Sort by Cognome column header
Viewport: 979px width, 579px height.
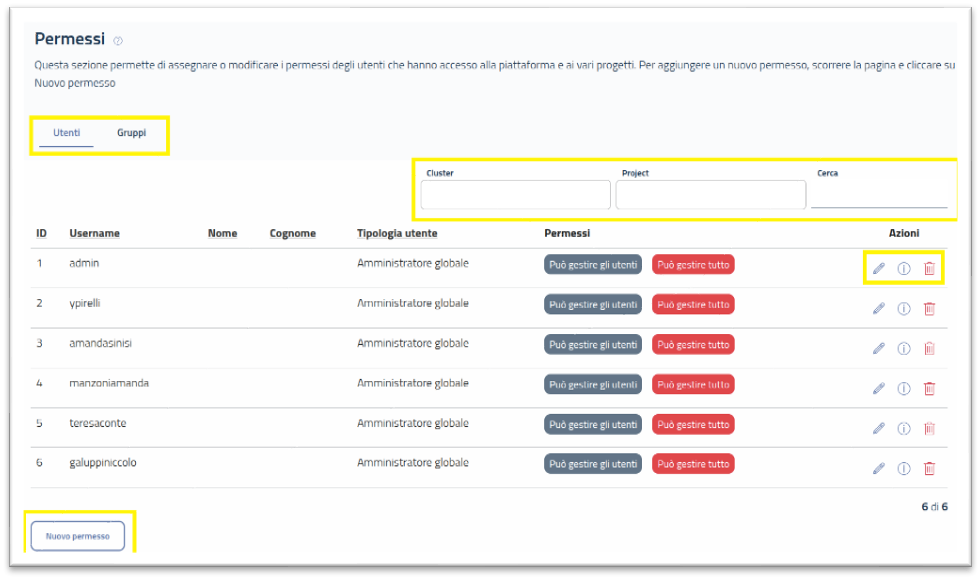[292, 233]
